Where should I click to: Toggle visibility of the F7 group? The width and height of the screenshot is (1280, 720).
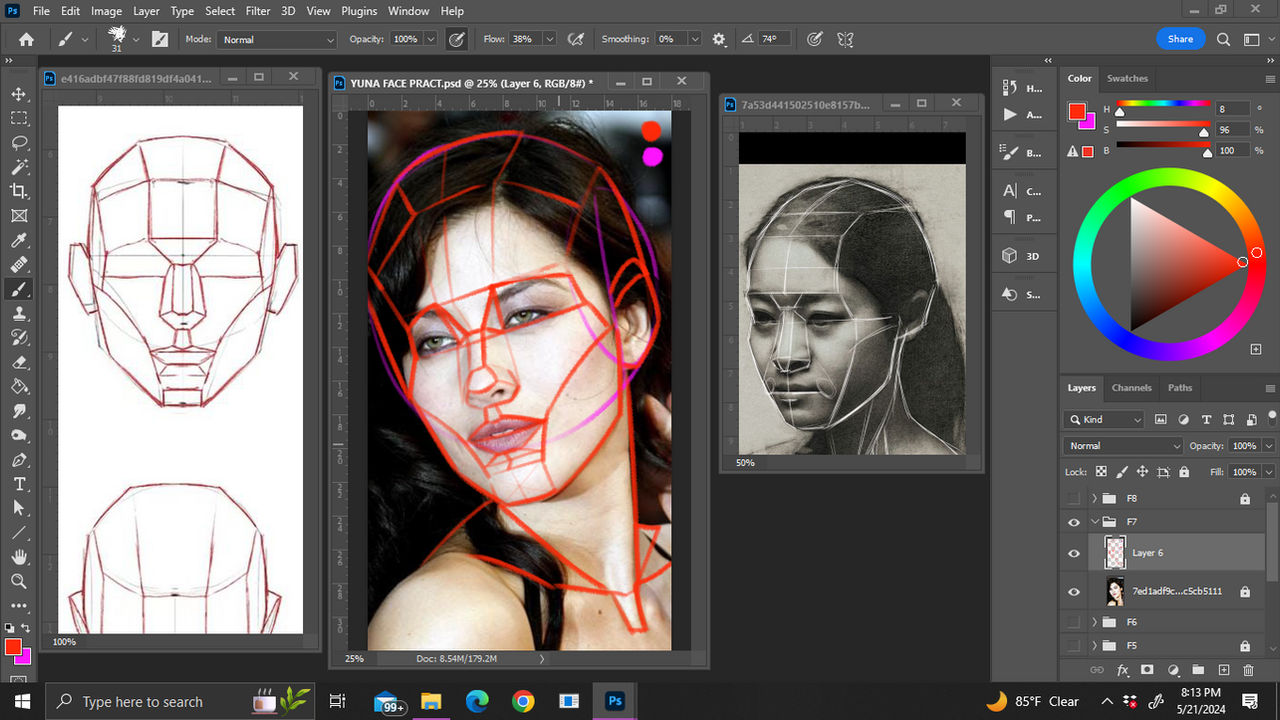1074,522
